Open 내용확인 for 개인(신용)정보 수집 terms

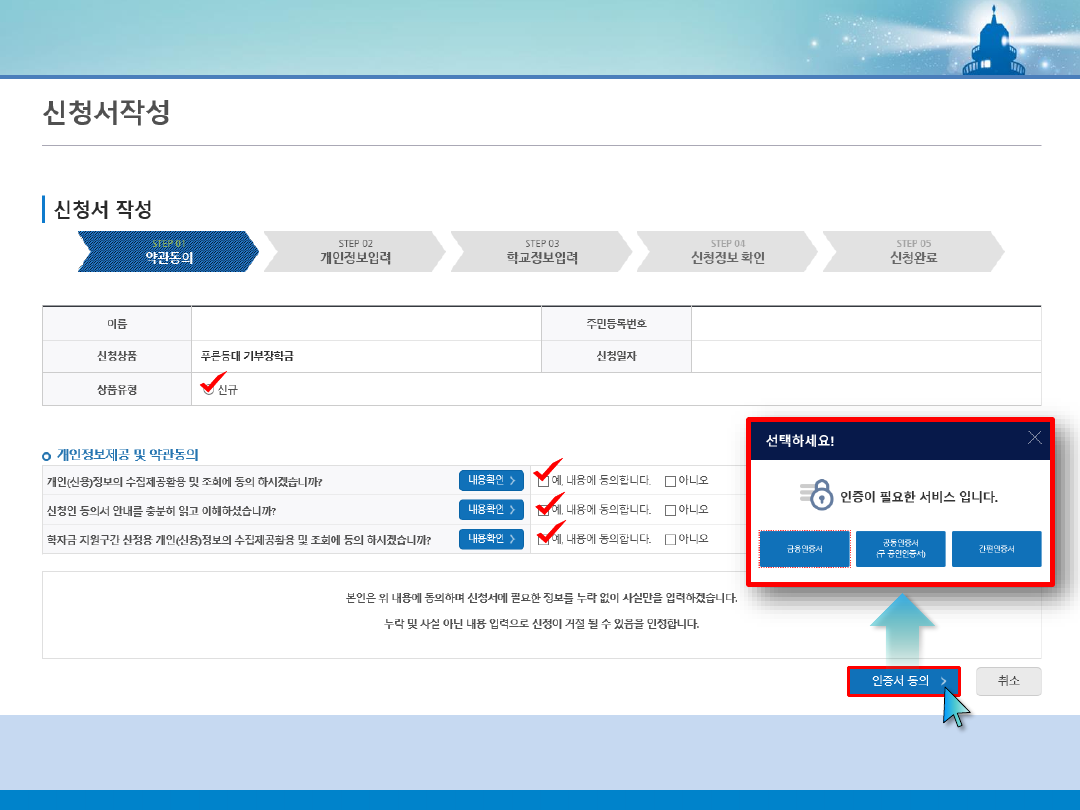(x=491, y=481)
